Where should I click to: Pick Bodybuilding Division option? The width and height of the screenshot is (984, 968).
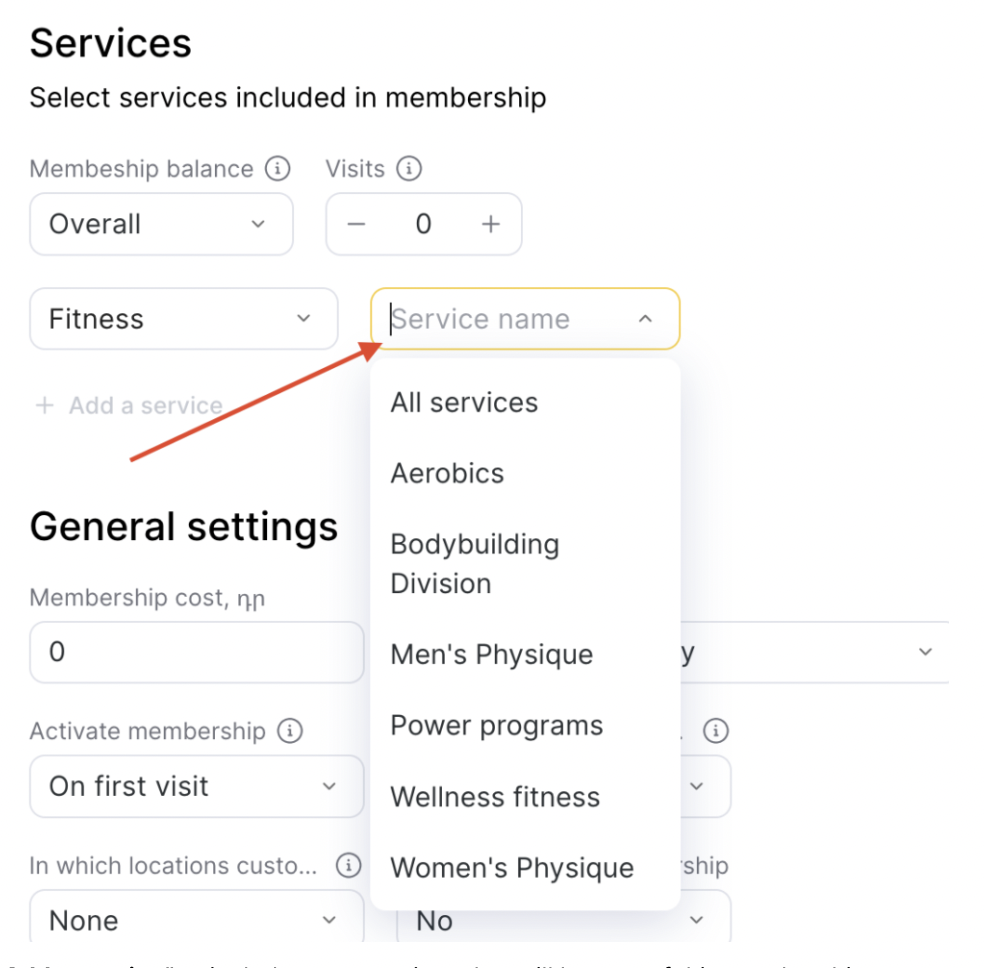click(x=475, y=564)
